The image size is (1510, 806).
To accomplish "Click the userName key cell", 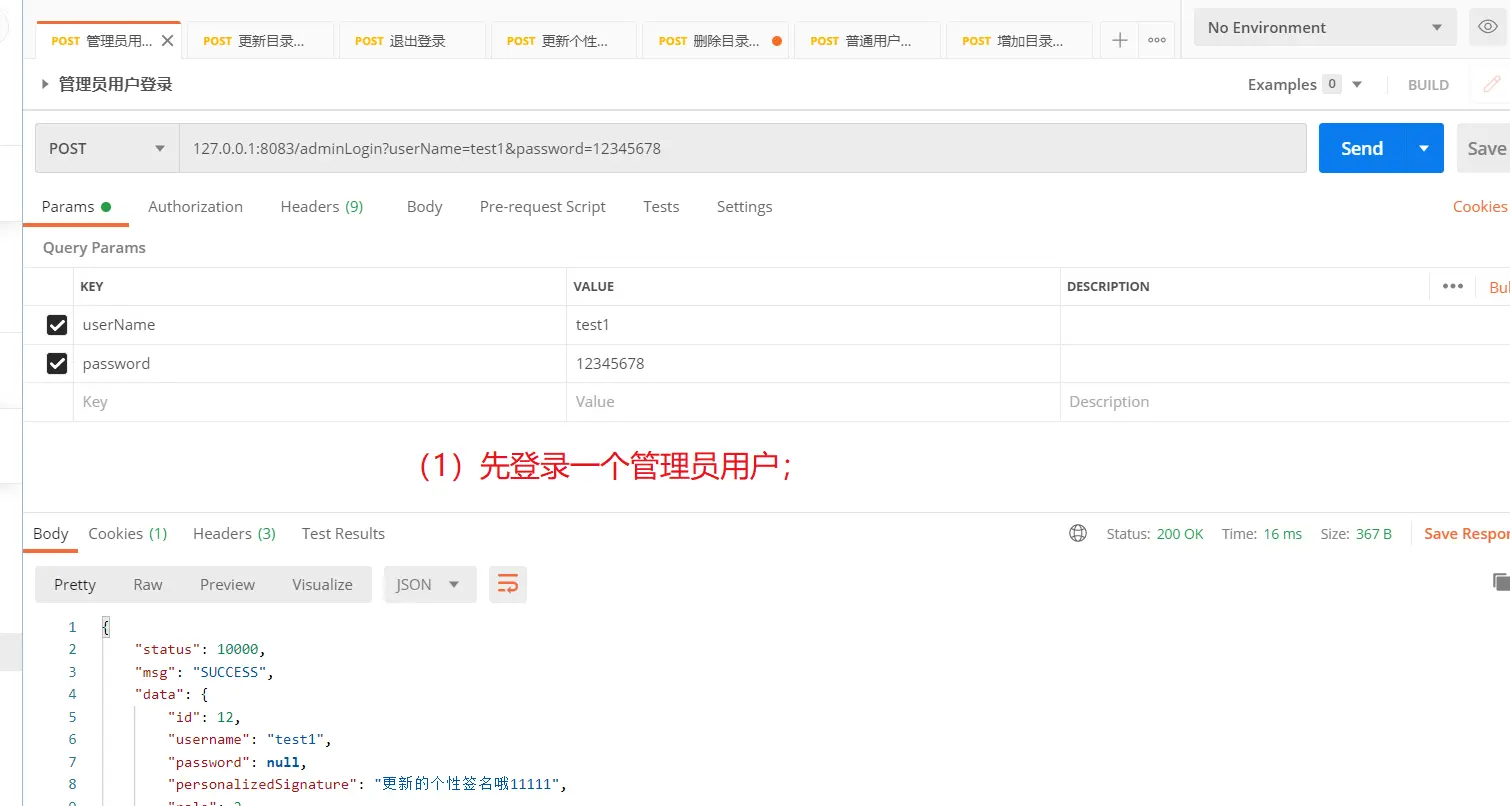I will coord(320,325).
